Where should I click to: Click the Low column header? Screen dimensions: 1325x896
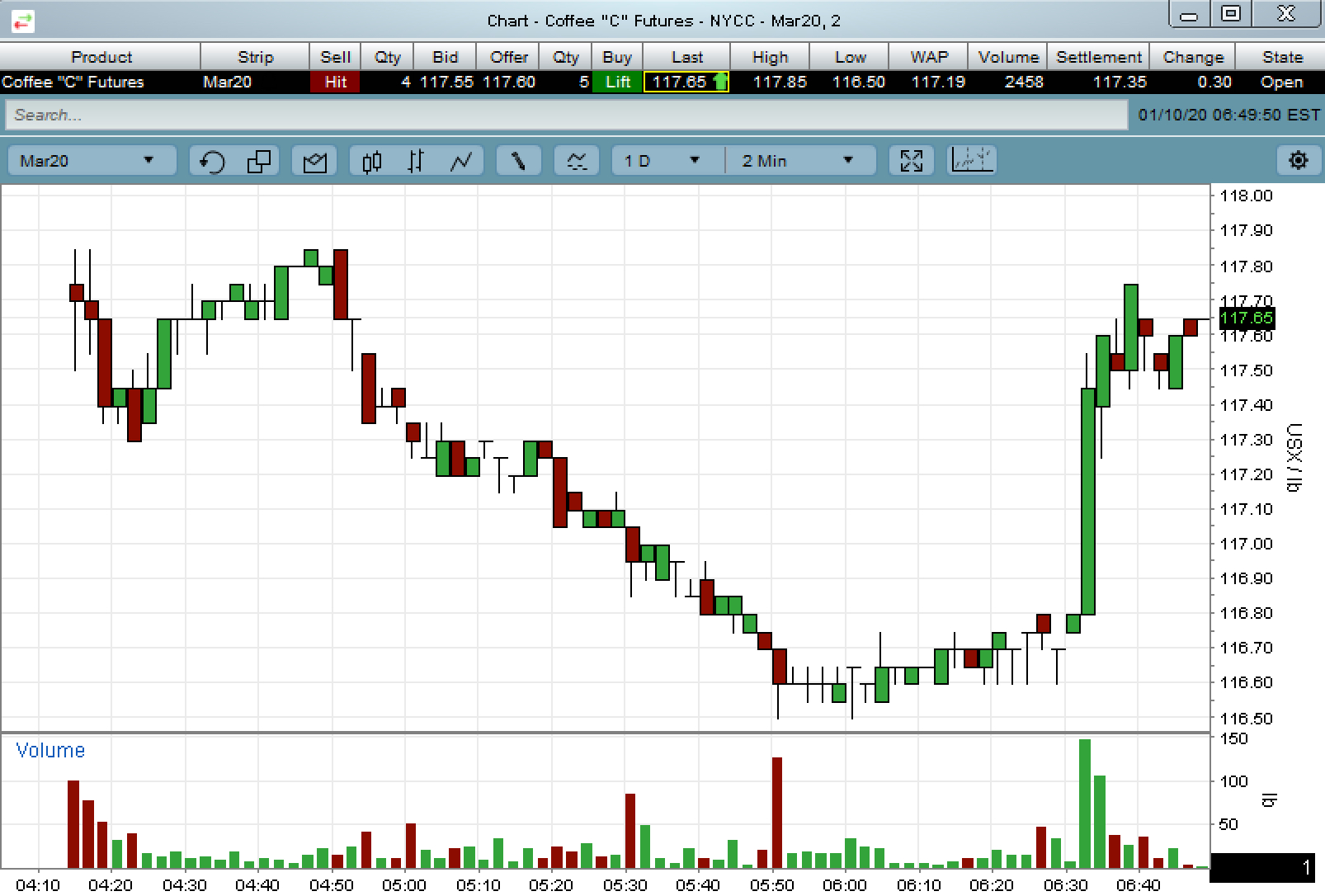pyautogui.click(x=850, y=57)
